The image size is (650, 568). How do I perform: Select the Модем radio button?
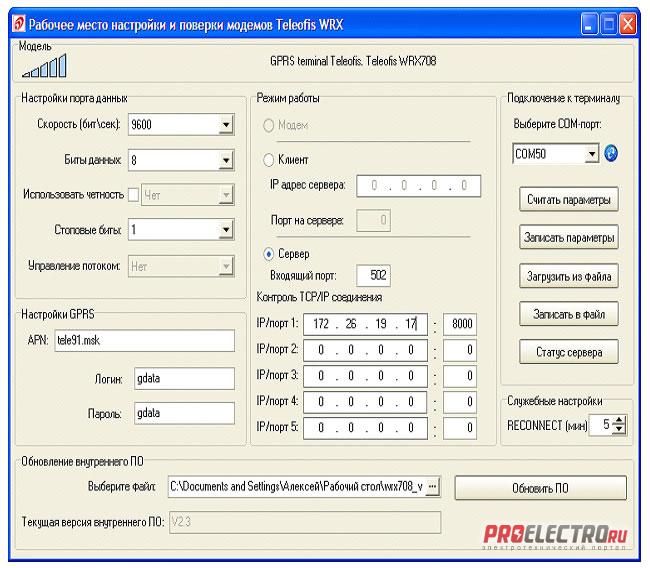click(269, 125)
